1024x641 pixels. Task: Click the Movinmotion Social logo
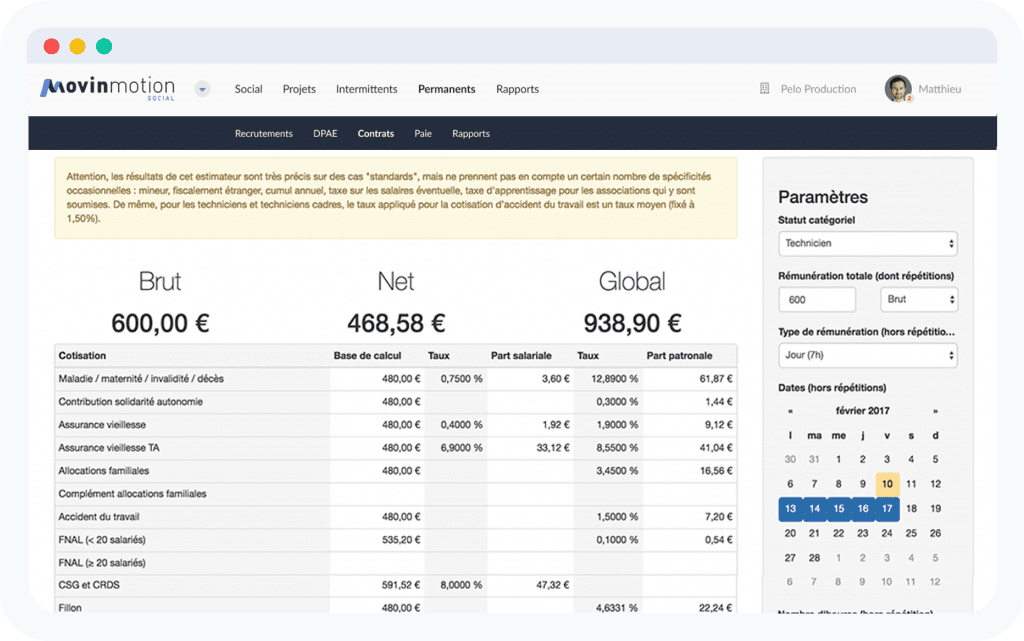(107, 89)
